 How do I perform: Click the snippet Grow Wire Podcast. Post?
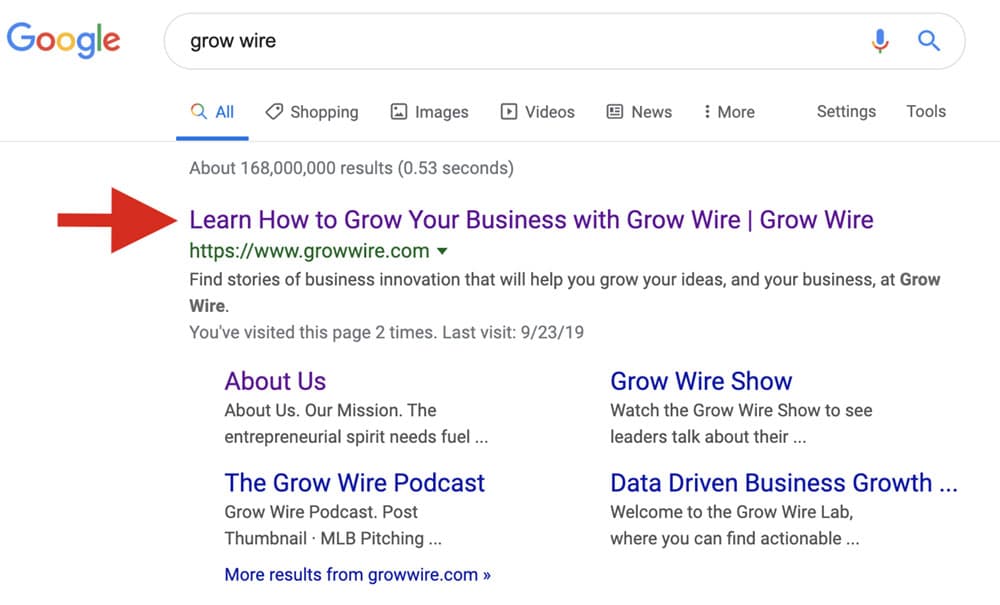pos(333,525)
